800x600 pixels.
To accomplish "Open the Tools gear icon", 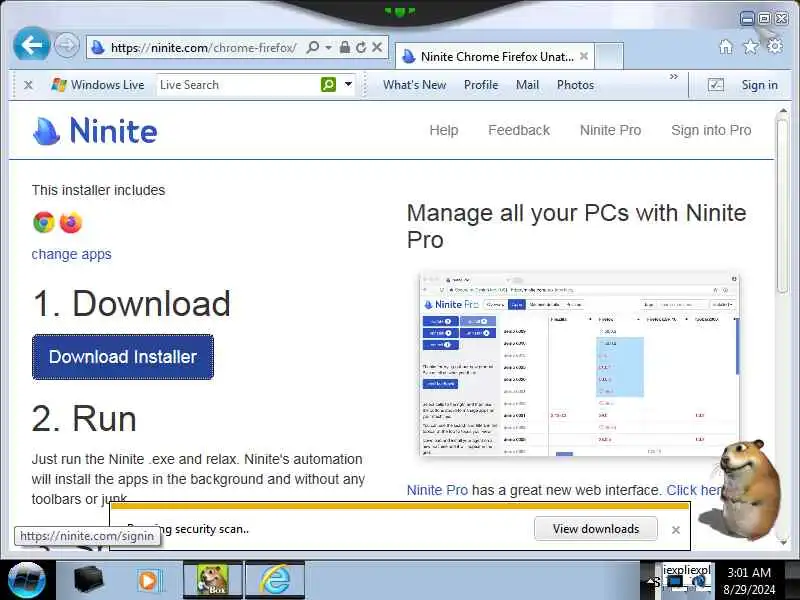I will click(774, 46).
